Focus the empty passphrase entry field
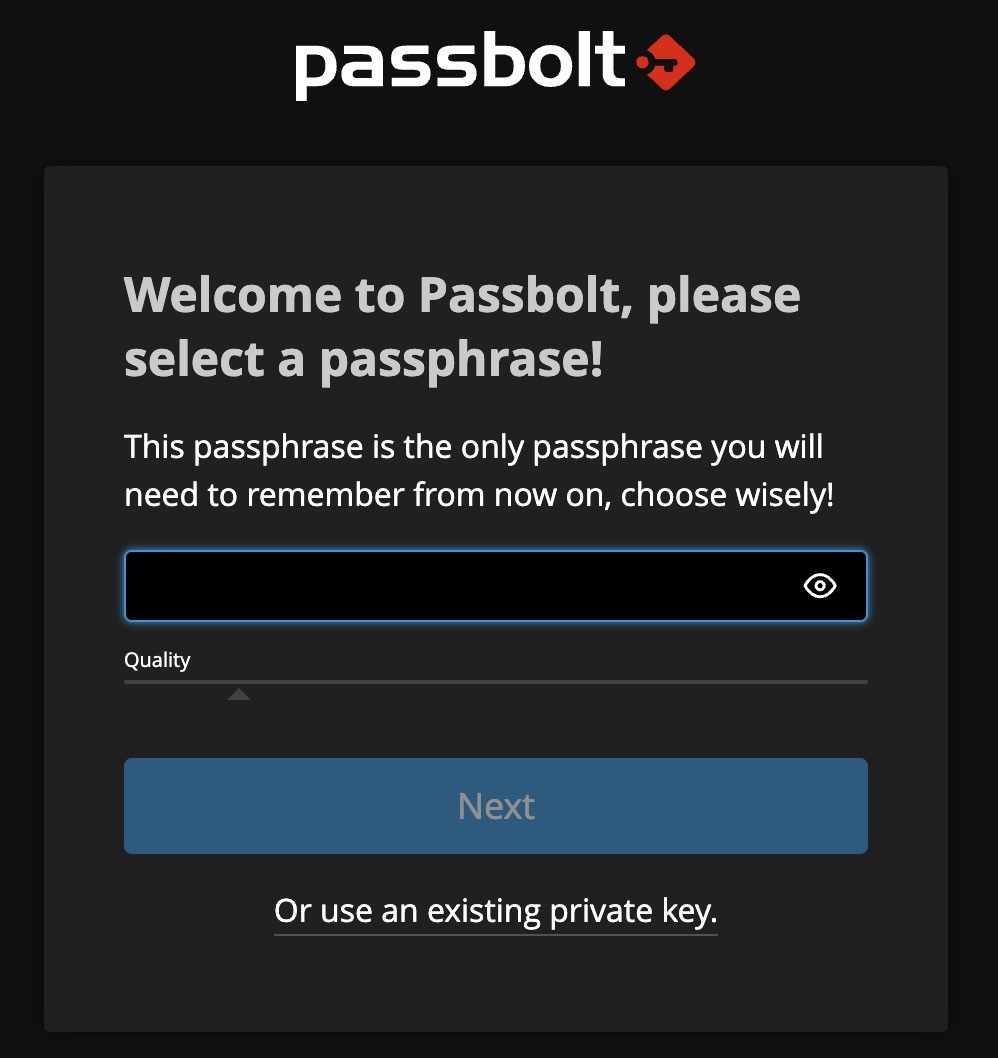 [450, 586]
